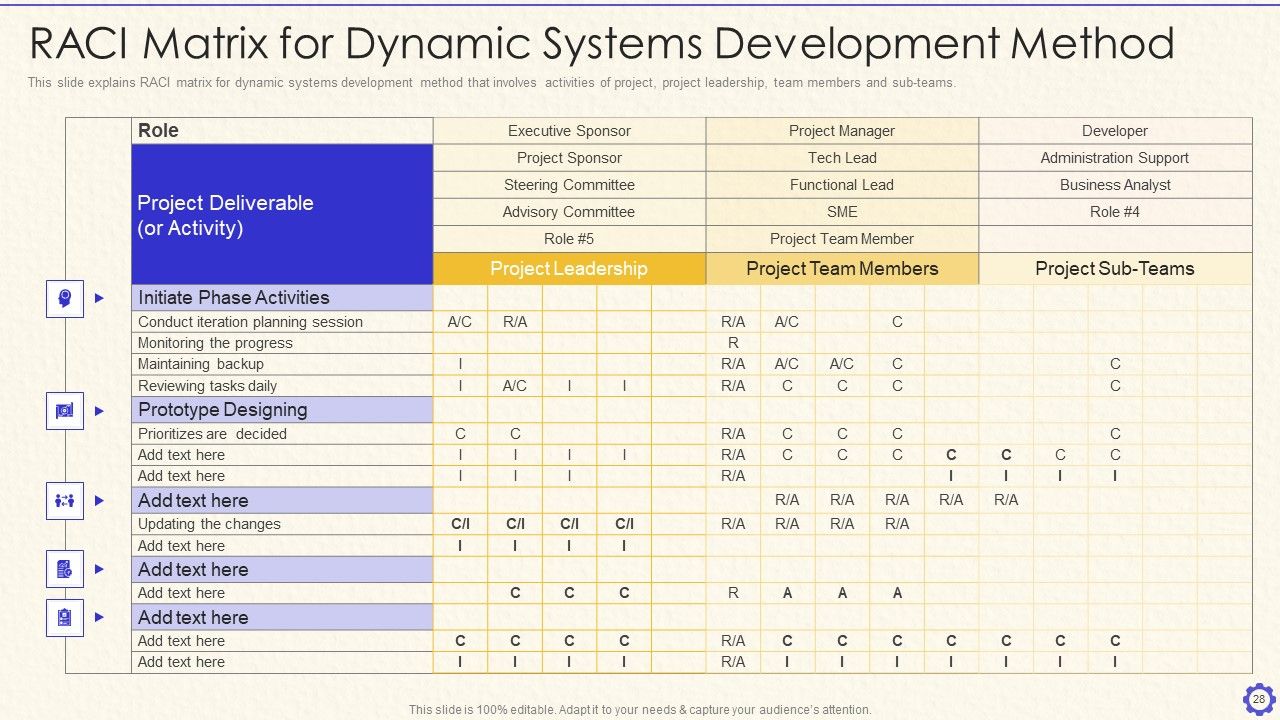Click the 'Project Manager' role cell

[842, 131]
